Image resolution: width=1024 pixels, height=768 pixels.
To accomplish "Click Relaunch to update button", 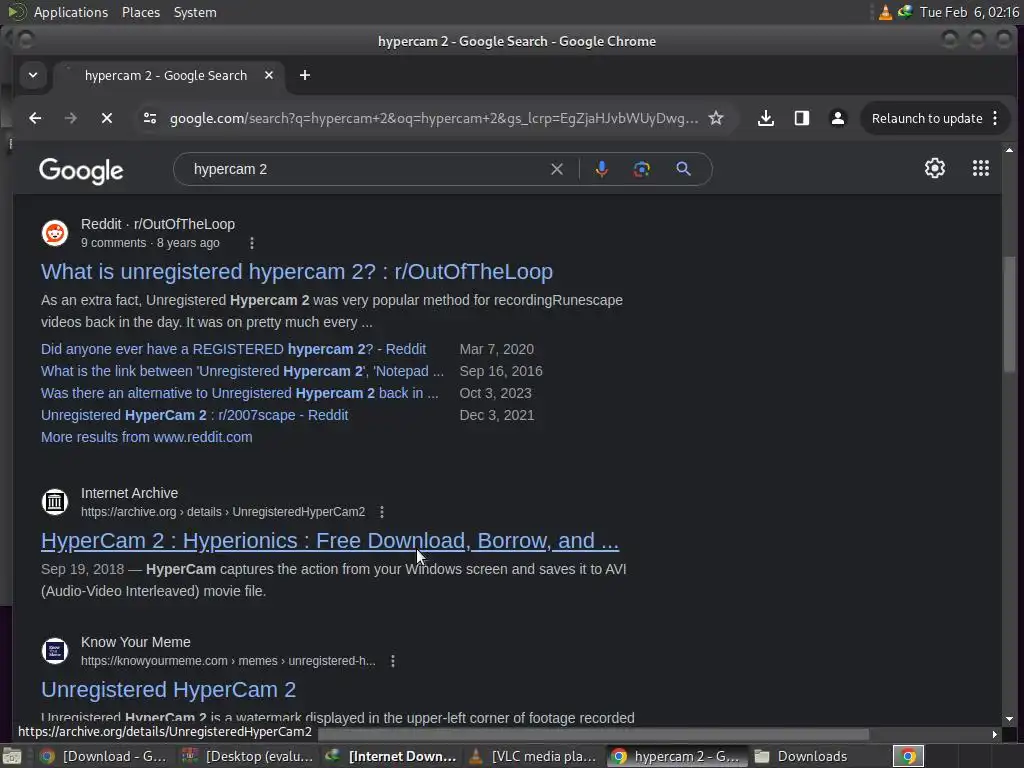I will 927,118.
